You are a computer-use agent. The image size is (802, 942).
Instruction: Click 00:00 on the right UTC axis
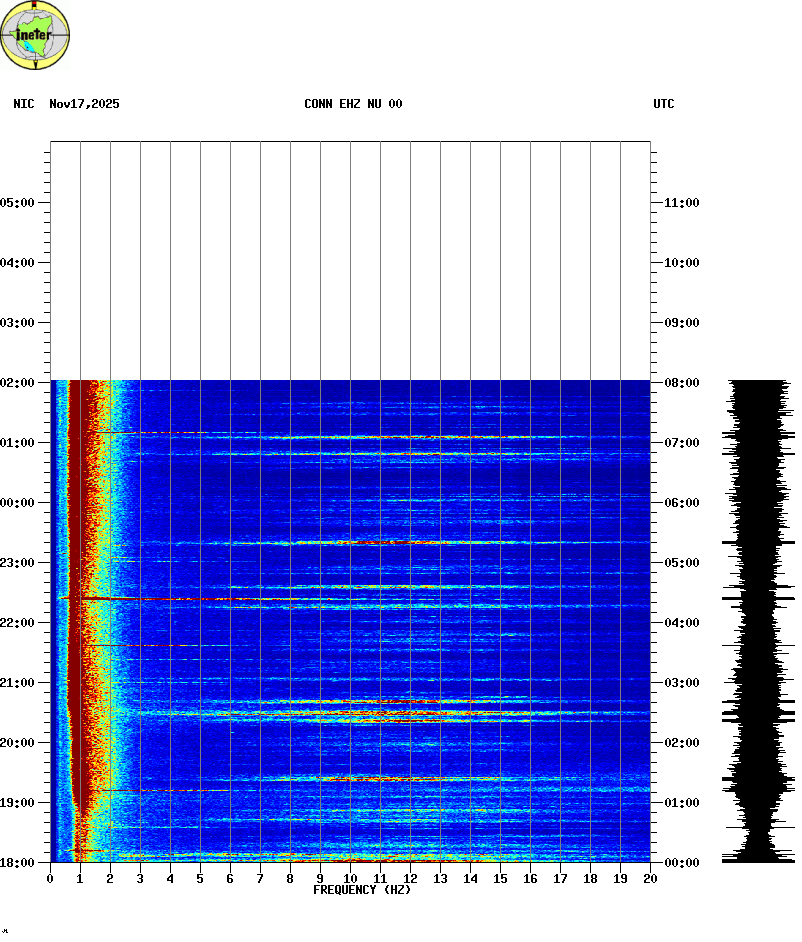click(x=681, y=863)
